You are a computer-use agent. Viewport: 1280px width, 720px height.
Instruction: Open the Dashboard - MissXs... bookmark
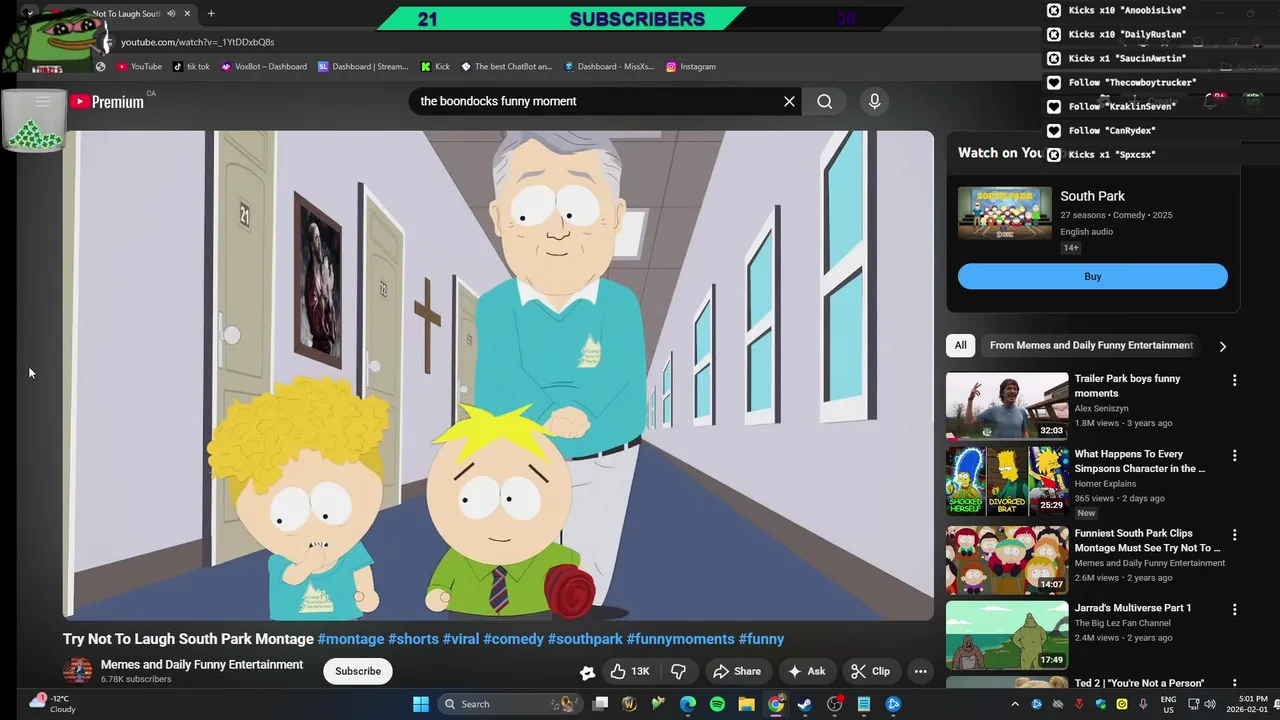pyautogui.click(x=609, y=66)
